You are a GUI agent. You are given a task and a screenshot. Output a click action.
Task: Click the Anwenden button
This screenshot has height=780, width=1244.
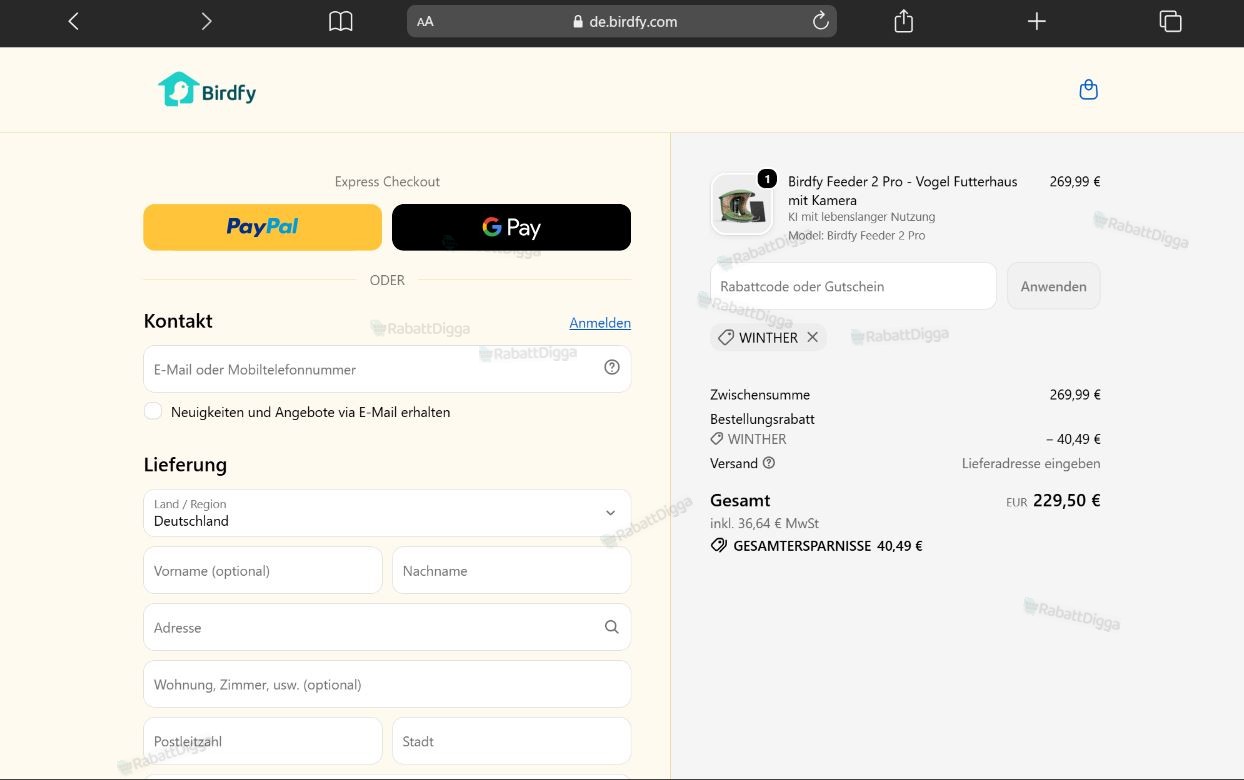tap(1053, 286)
